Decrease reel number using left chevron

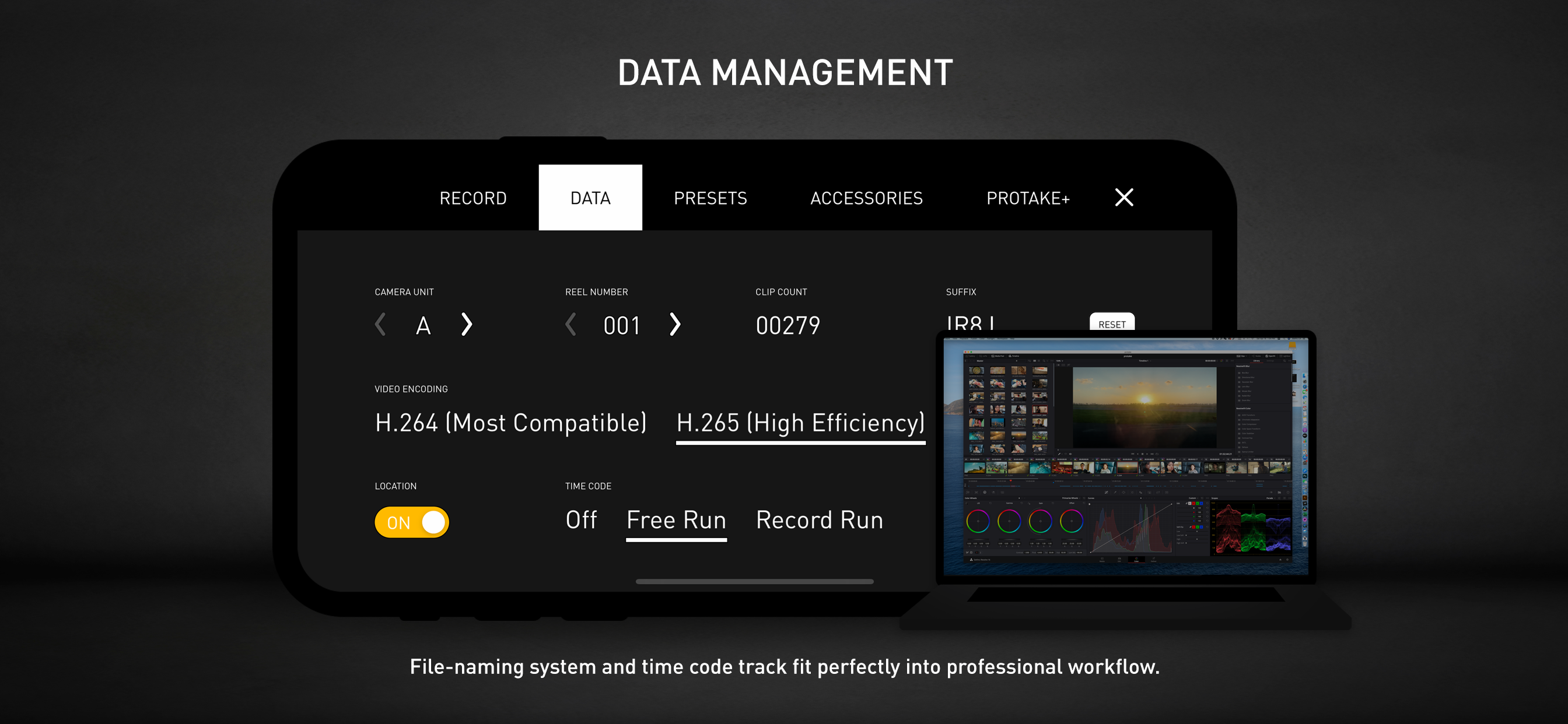[570, 324]
